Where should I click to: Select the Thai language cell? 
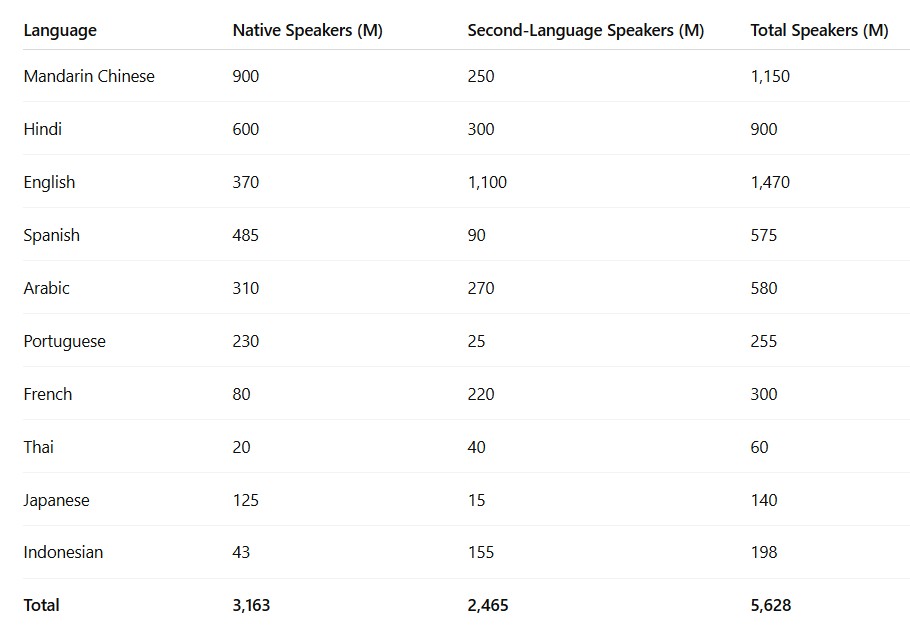[x=39, y=447]
